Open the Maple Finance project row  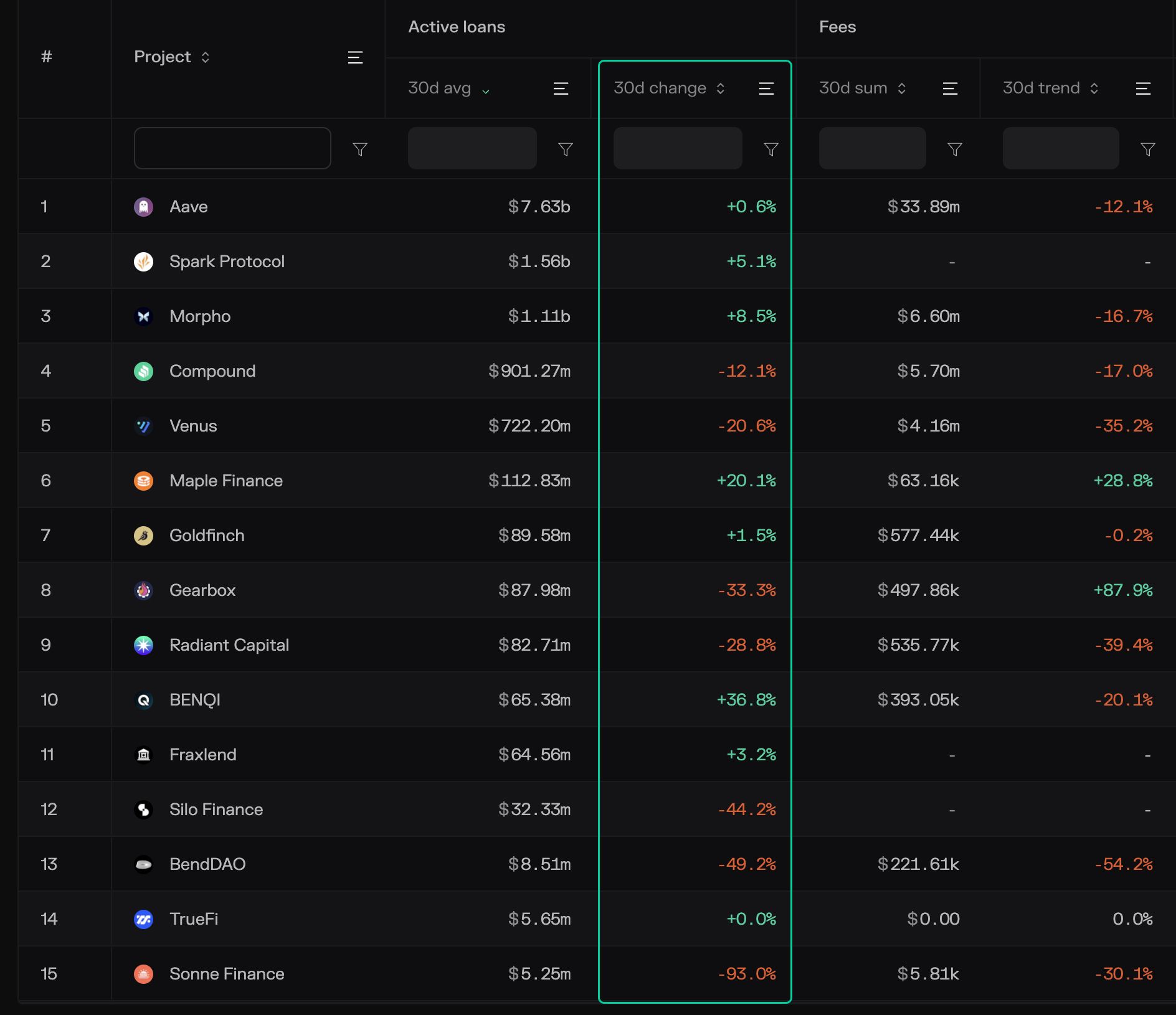coord(226,481)
